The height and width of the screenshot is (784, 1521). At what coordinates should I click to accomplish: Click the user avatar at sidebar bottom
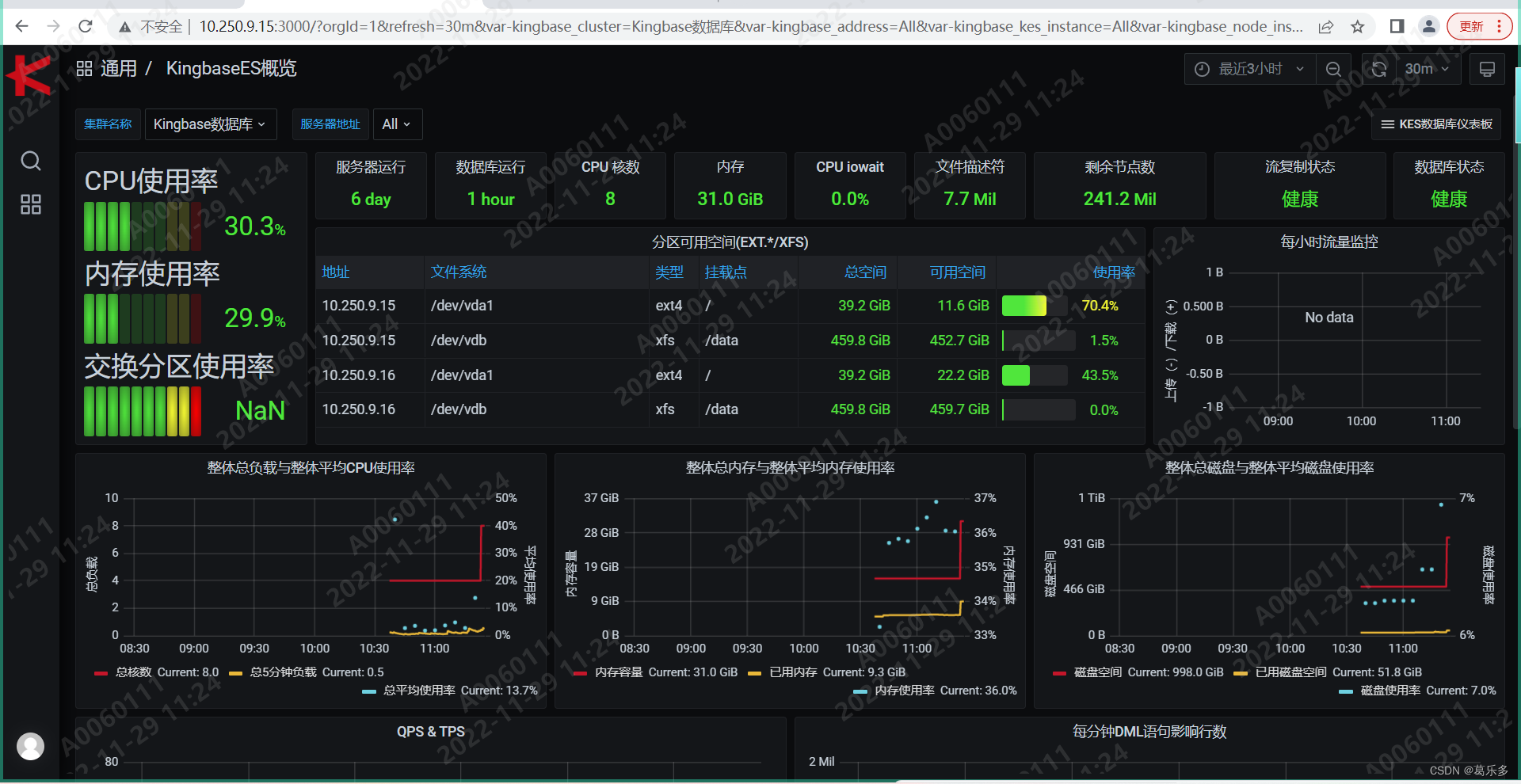30,746
